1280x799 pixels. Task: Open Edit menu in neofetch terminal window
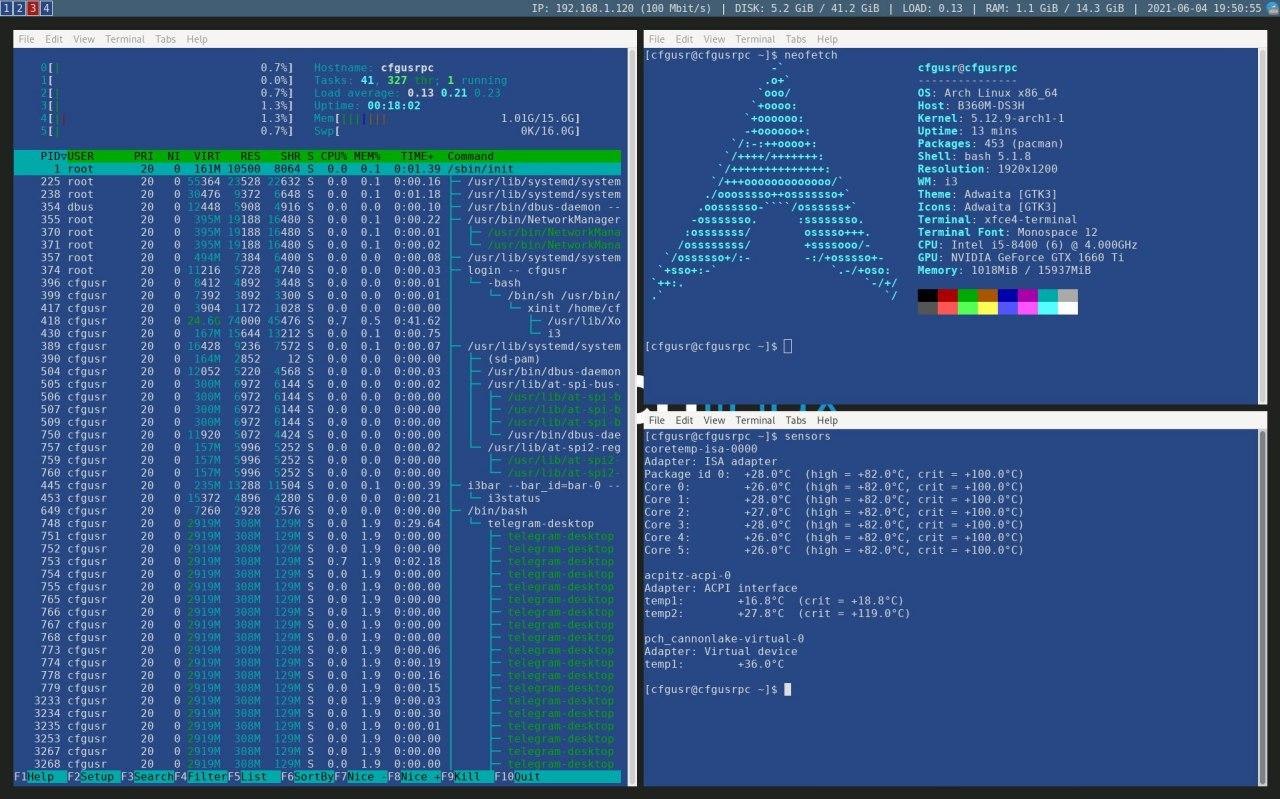click(x=685, y=39)
